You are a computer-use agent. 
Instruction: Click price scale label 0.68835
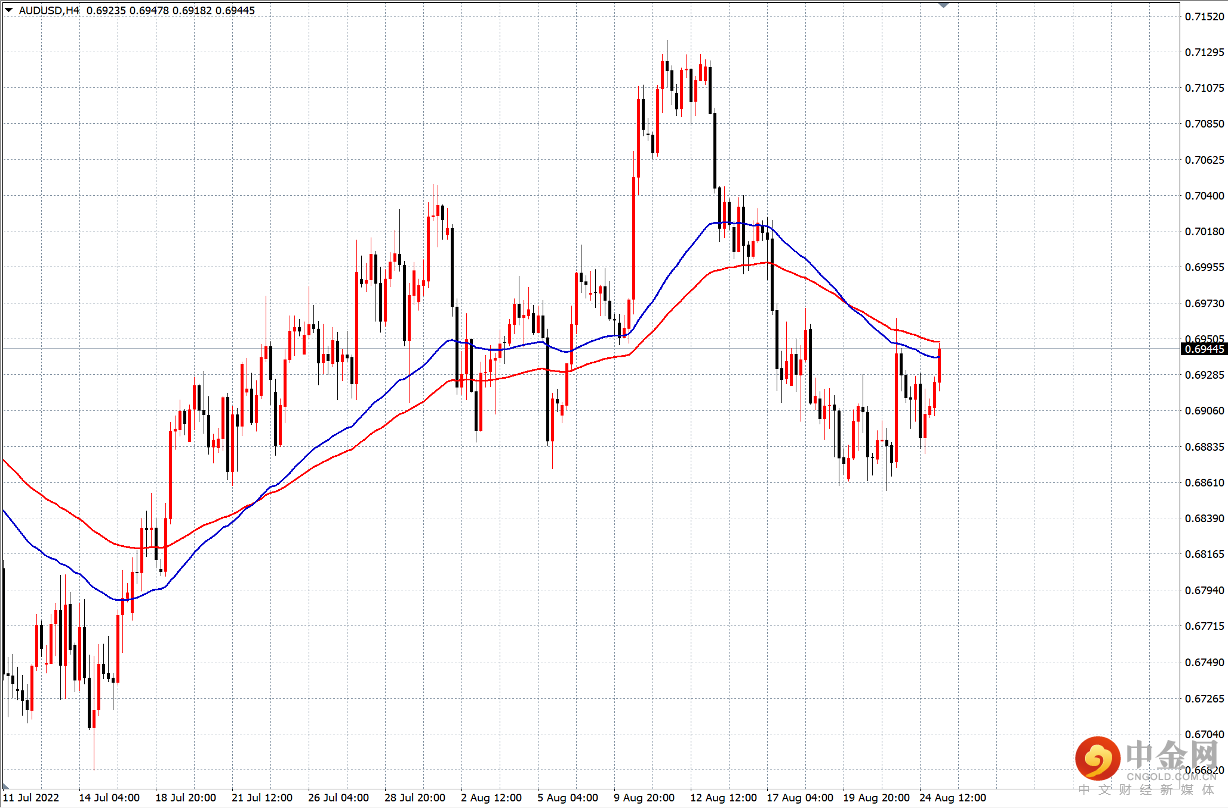click(1205, 447)
